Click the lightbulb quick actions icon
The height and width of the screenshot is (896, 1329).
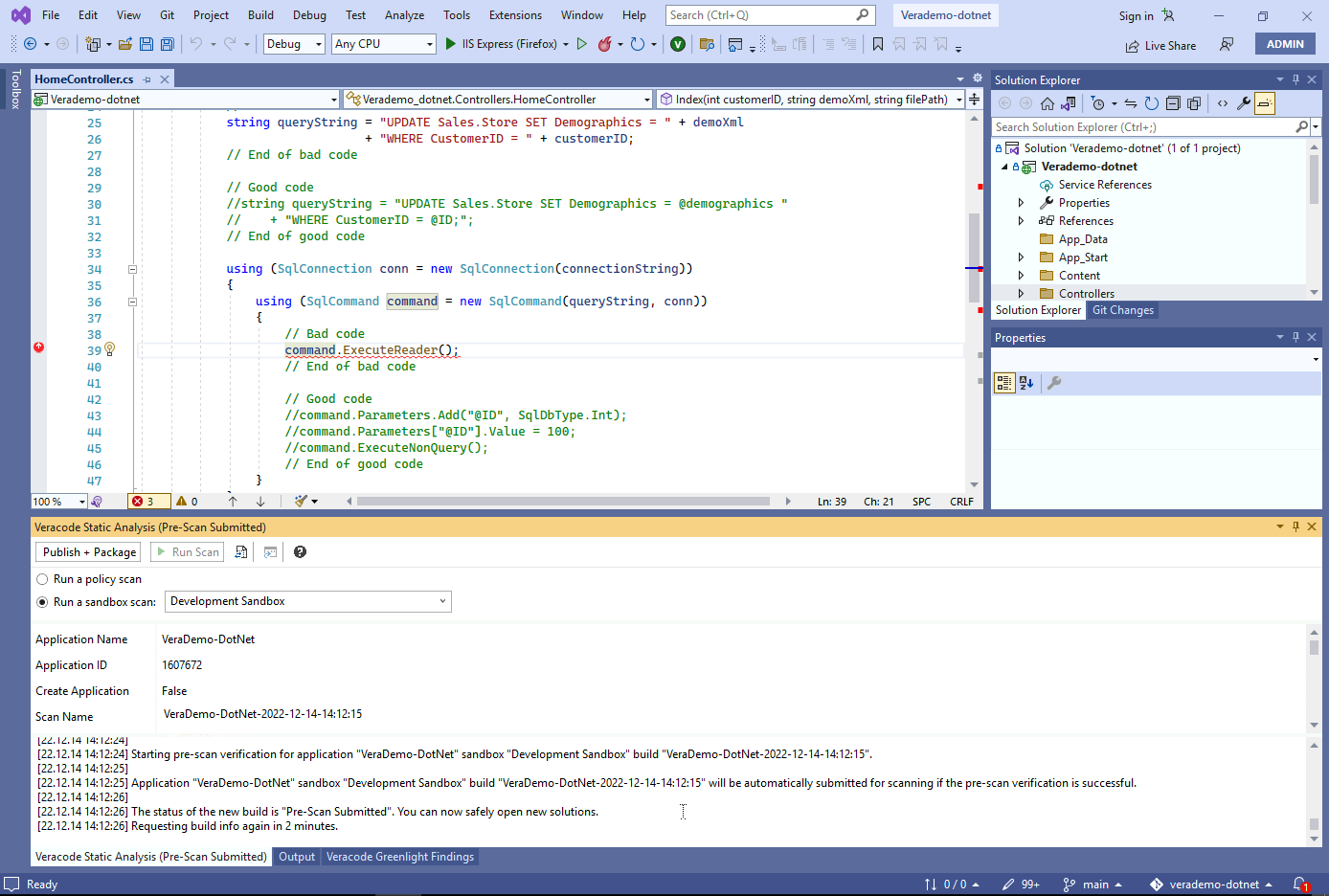(x=110, y=349)
